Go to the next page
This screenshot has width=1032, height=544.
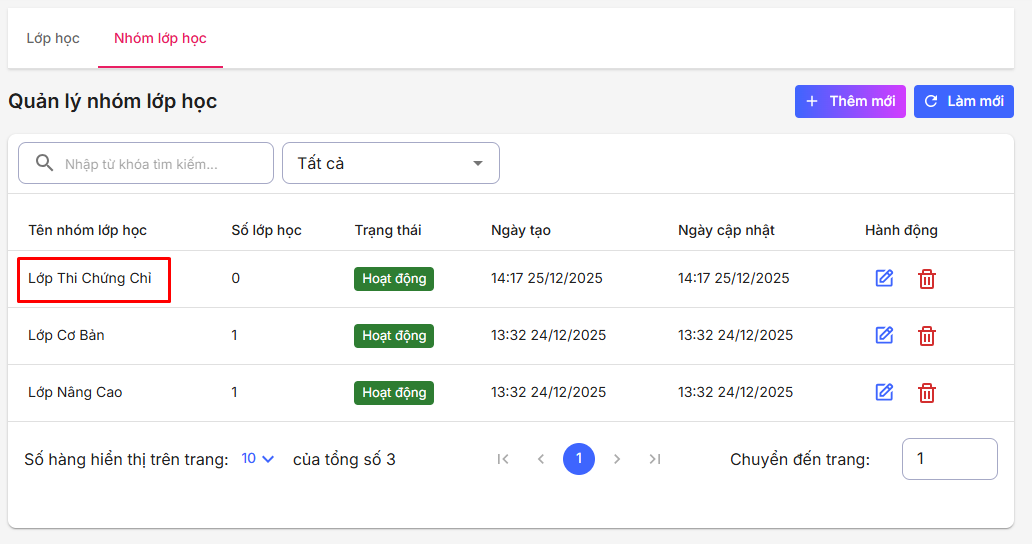pyautogui.click(x=617, y=459)
